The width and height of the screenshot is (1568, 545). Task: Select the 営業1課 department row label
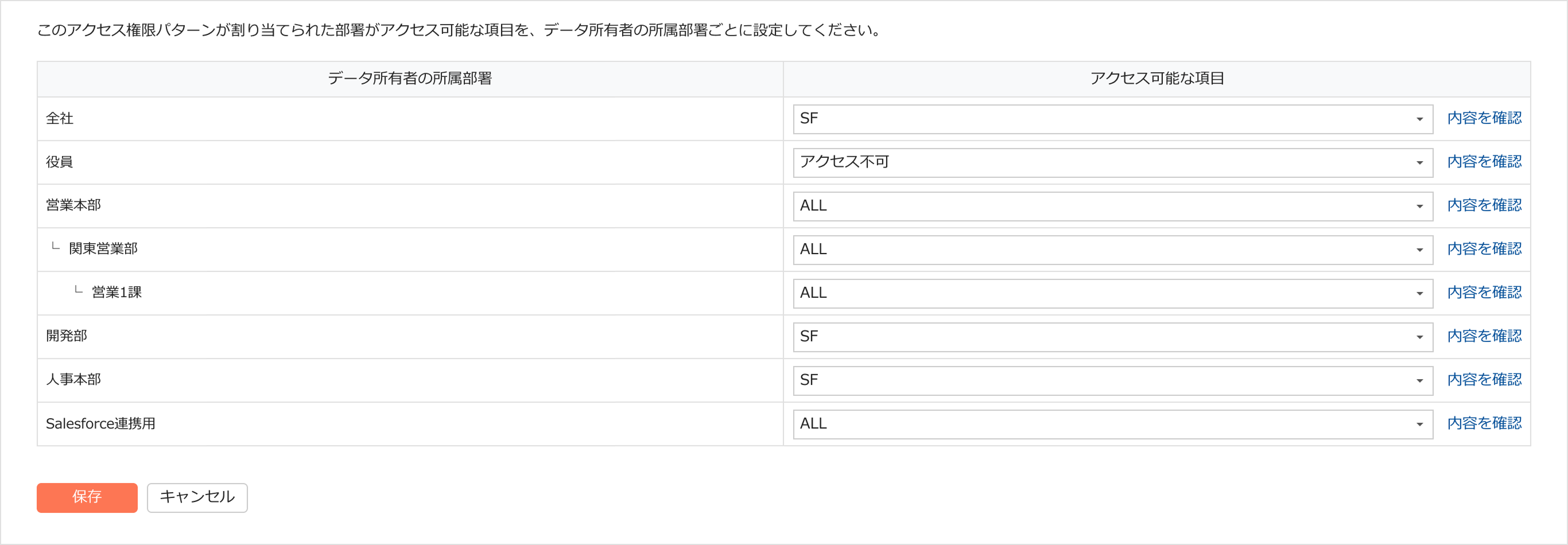(117, 293)
